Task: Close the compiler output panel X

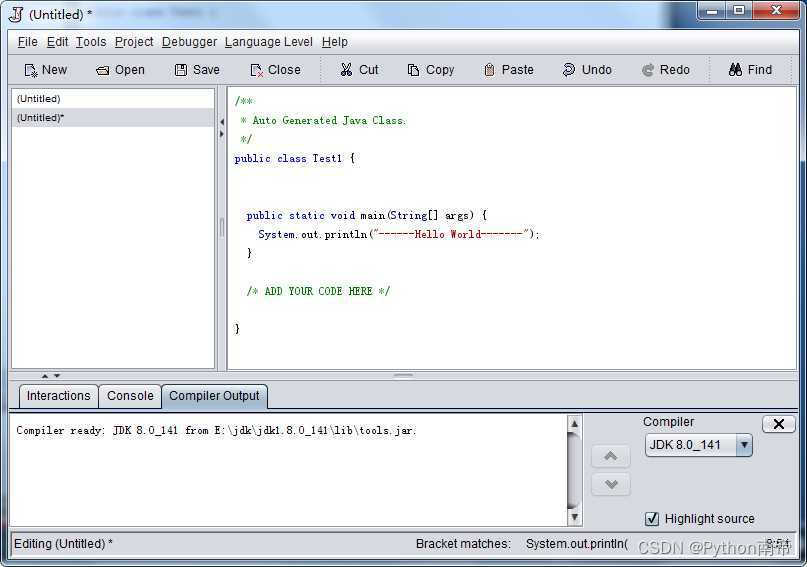Action: pos(779,424)
